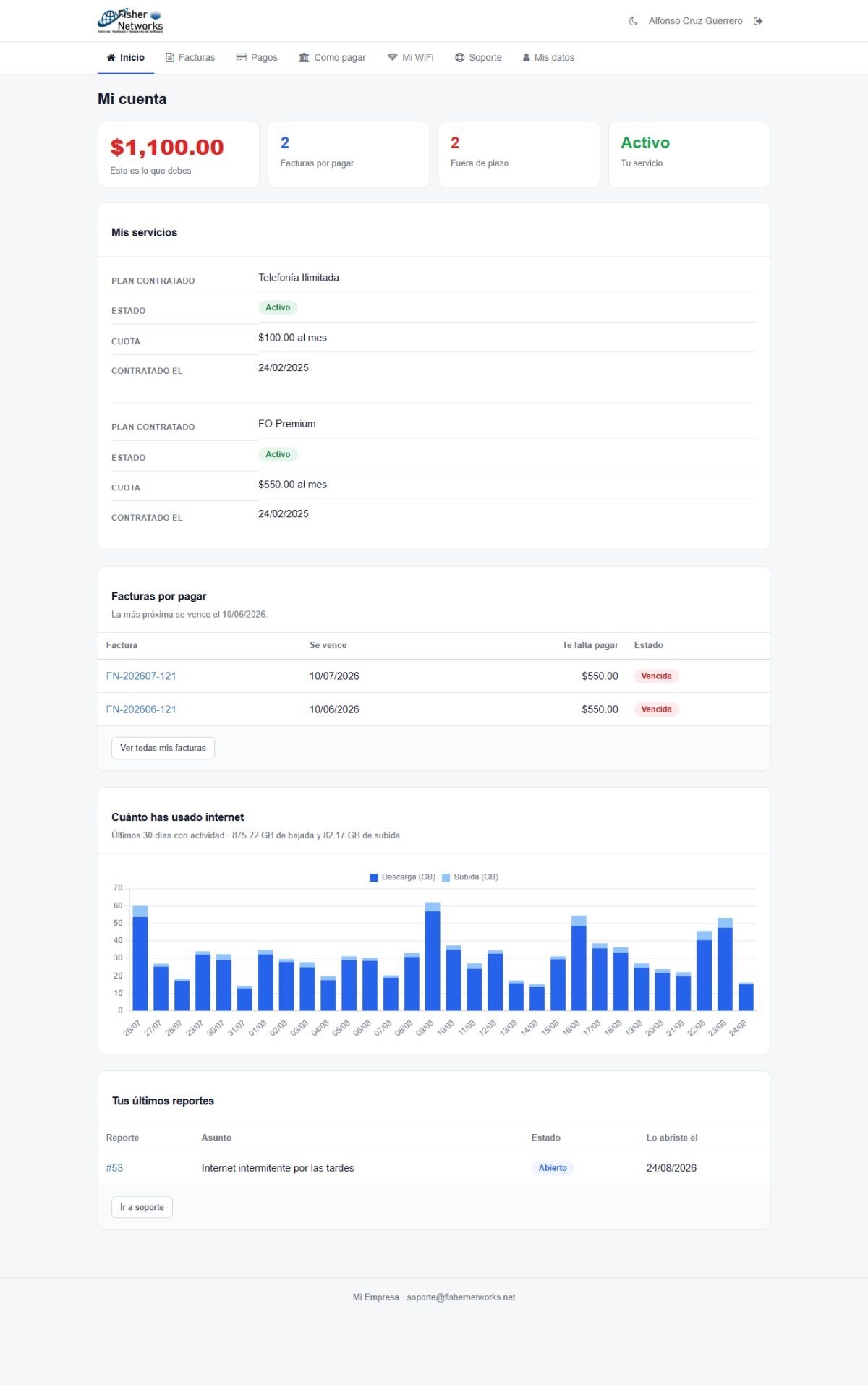Click the Mi cuenta page heading
Screen dimensions: 868x1385
pyautogui.click(x=132, y=99)
